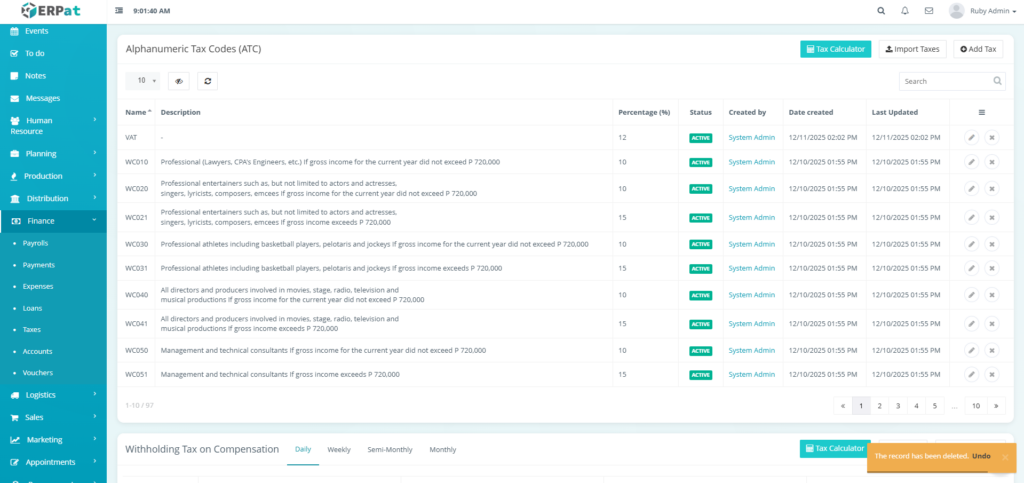Click the Search input field
The image size is (1024, 483).
click(943, 81)
